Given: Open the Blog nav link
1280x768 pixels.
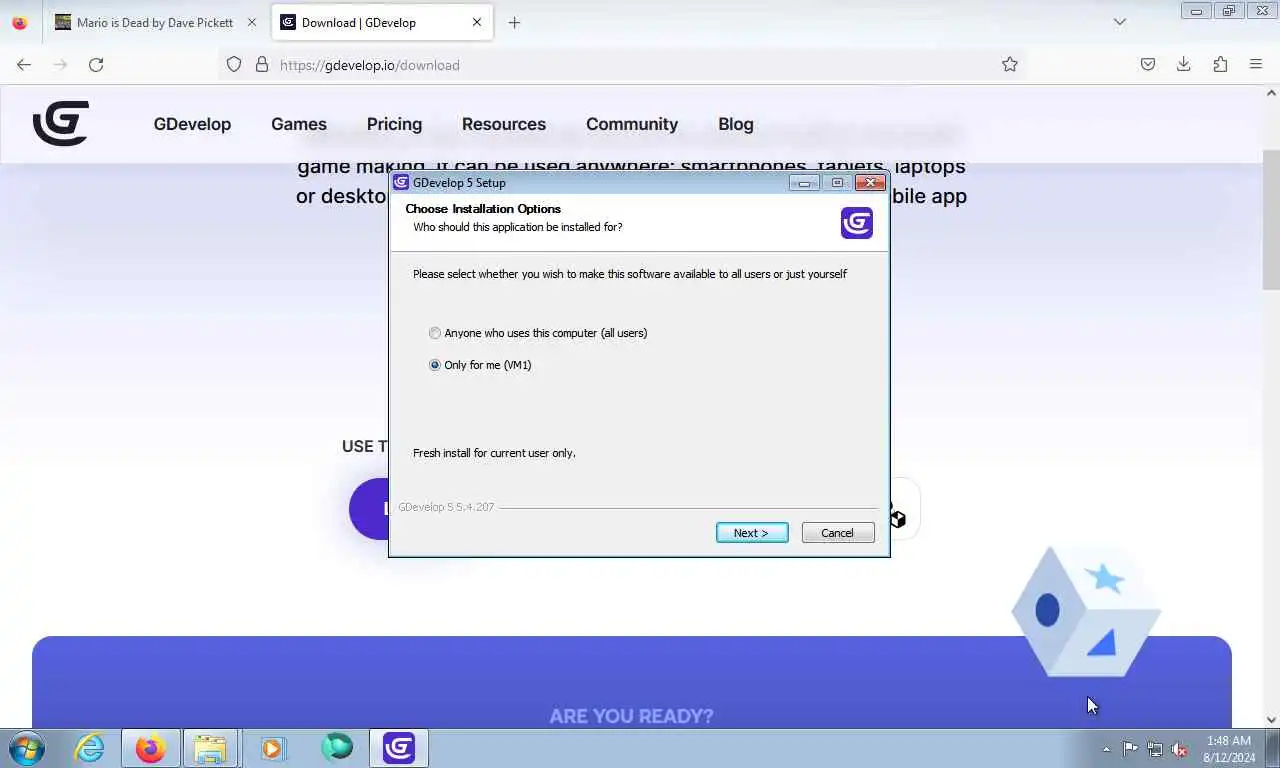Looking at the screenshot, I should [736, 124].
